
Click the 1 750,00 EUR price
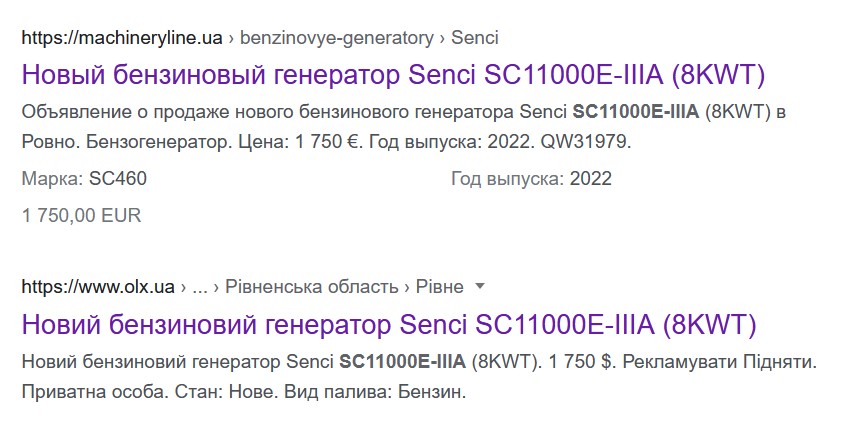[81, 215]
